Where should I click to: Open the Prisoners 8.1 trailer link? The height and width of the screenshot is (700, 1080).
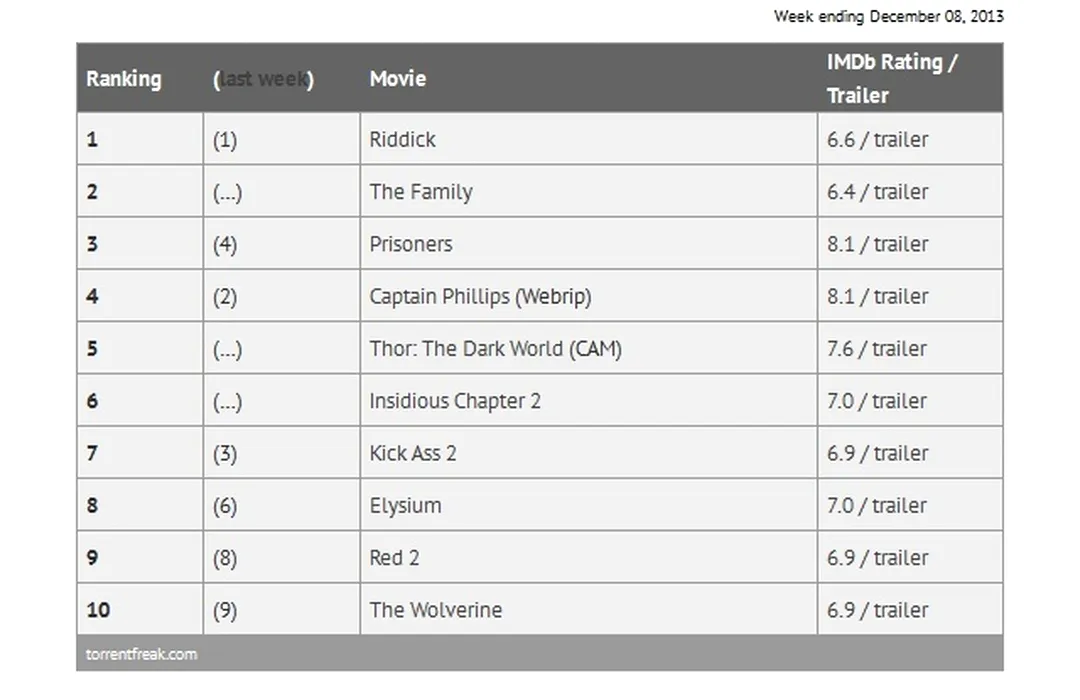click(x=900, y=244)
